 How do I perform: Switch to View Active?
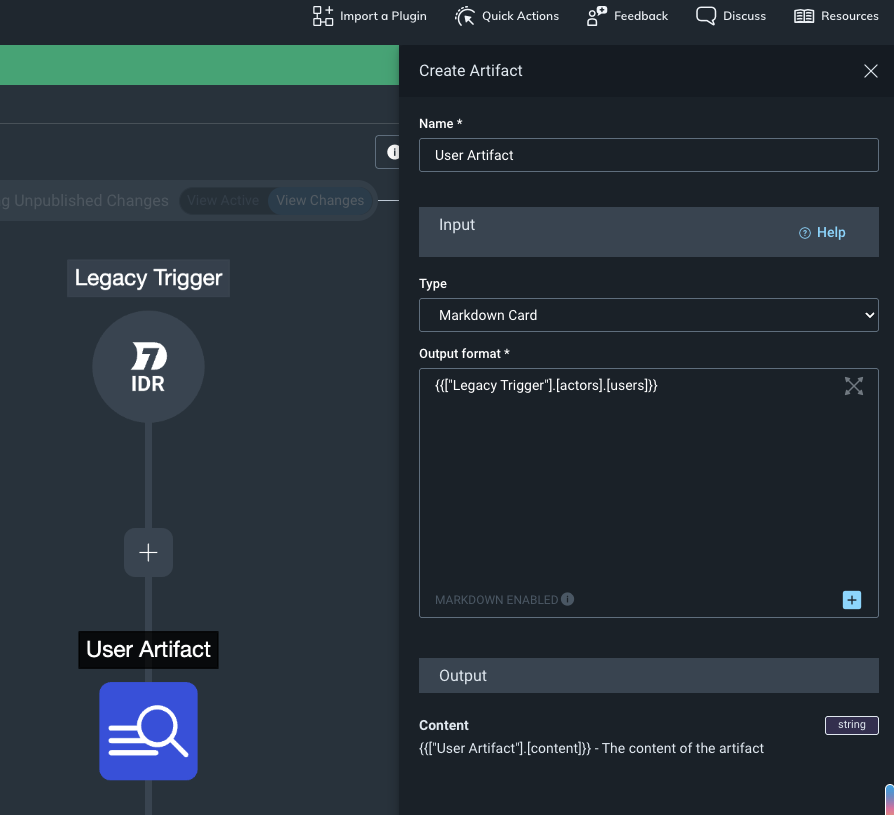(223, 200)
